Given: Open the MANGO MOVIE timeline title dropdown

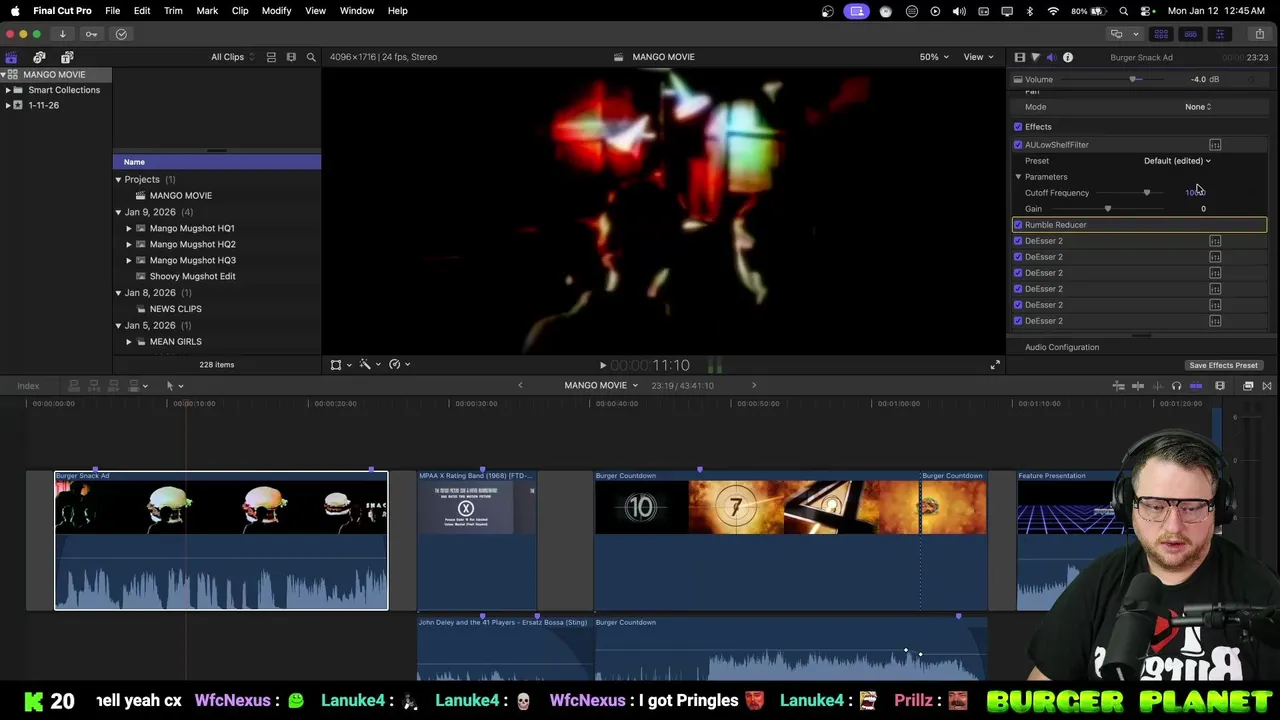Looking at the screenshot, I should (x=600, y=386).
